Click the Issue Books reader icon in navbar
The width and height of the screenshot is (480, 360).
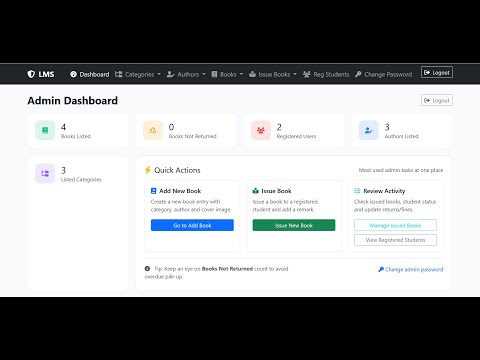pyautogui.click(x=253, y=74)
